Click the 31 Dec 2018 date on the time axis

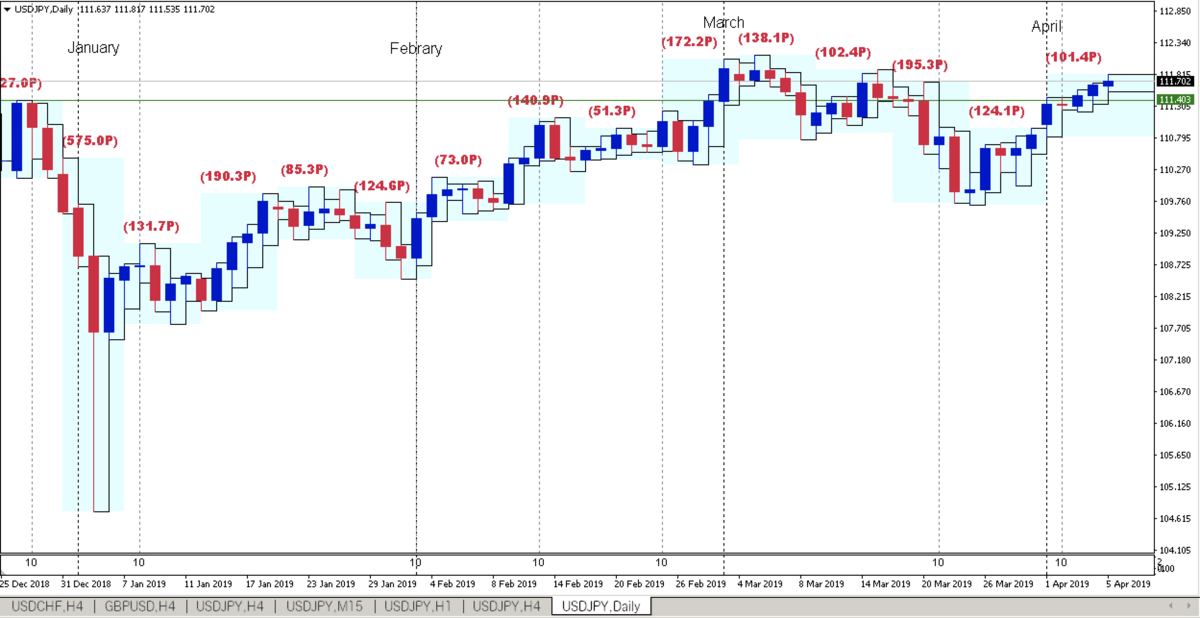pos(85,584)
